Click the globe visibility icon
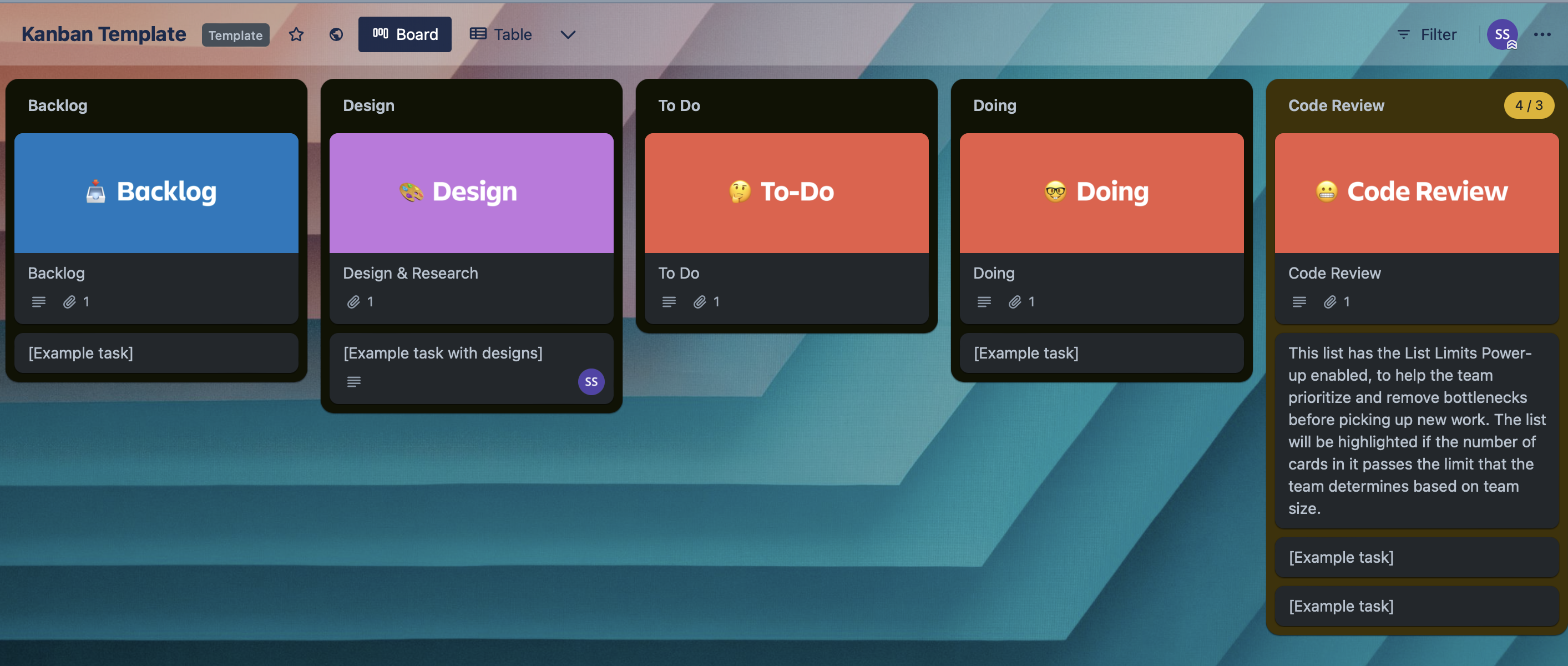This screenshot has width=1568, height=666. click(x=336, y=35)
